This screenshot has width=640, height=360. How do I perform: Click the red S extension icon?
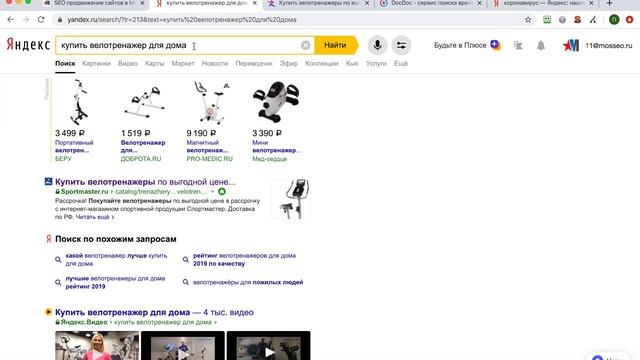click(x=577, y=19)
